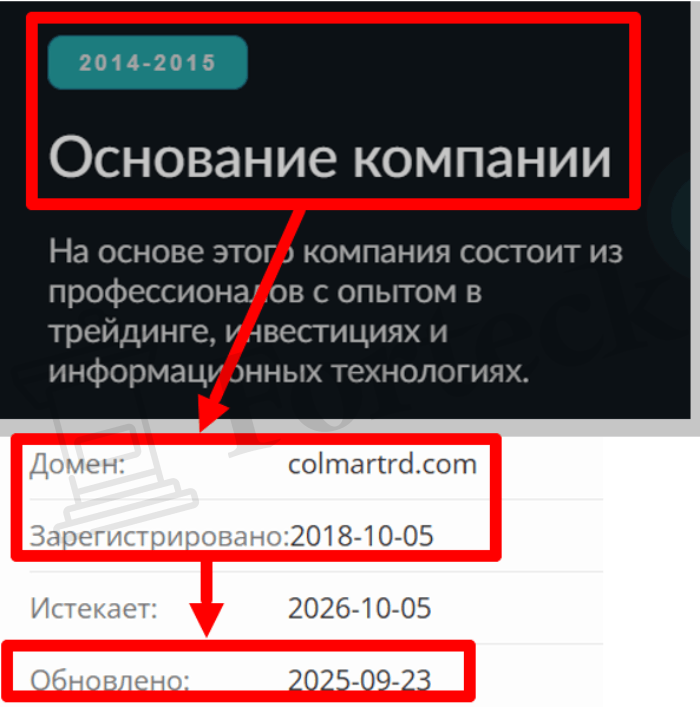Click the short vertical red arrow head
This screenshot has height=707, width=700.
(x=206, y=620)
